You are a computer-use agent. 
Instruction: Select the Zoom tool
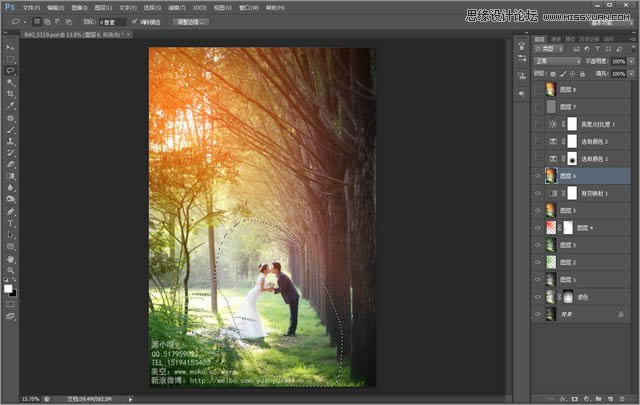tap(11, 270)
